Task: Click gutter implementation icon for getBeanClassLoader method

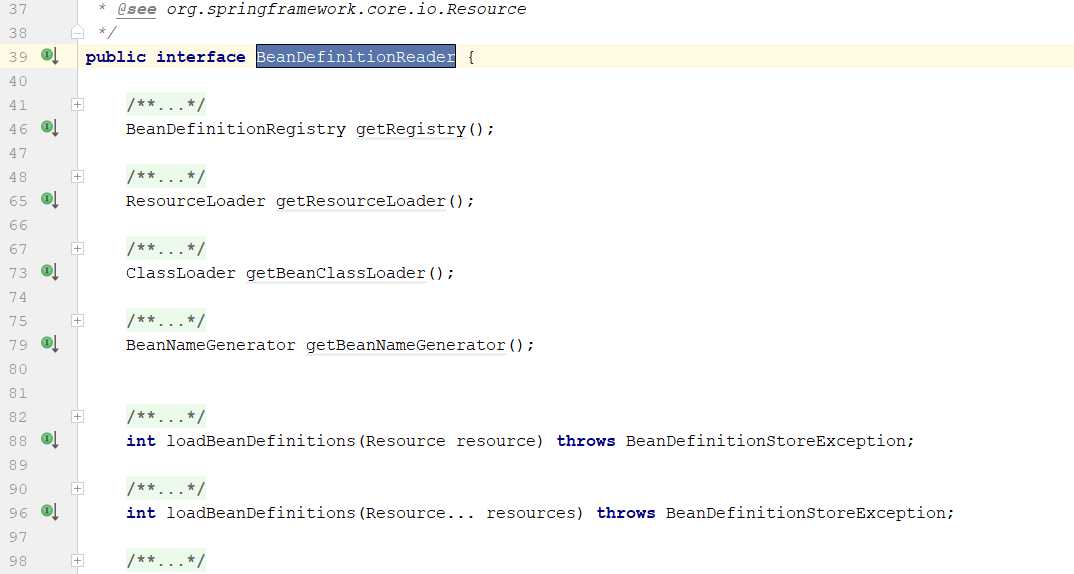Action: click(49, 271)
